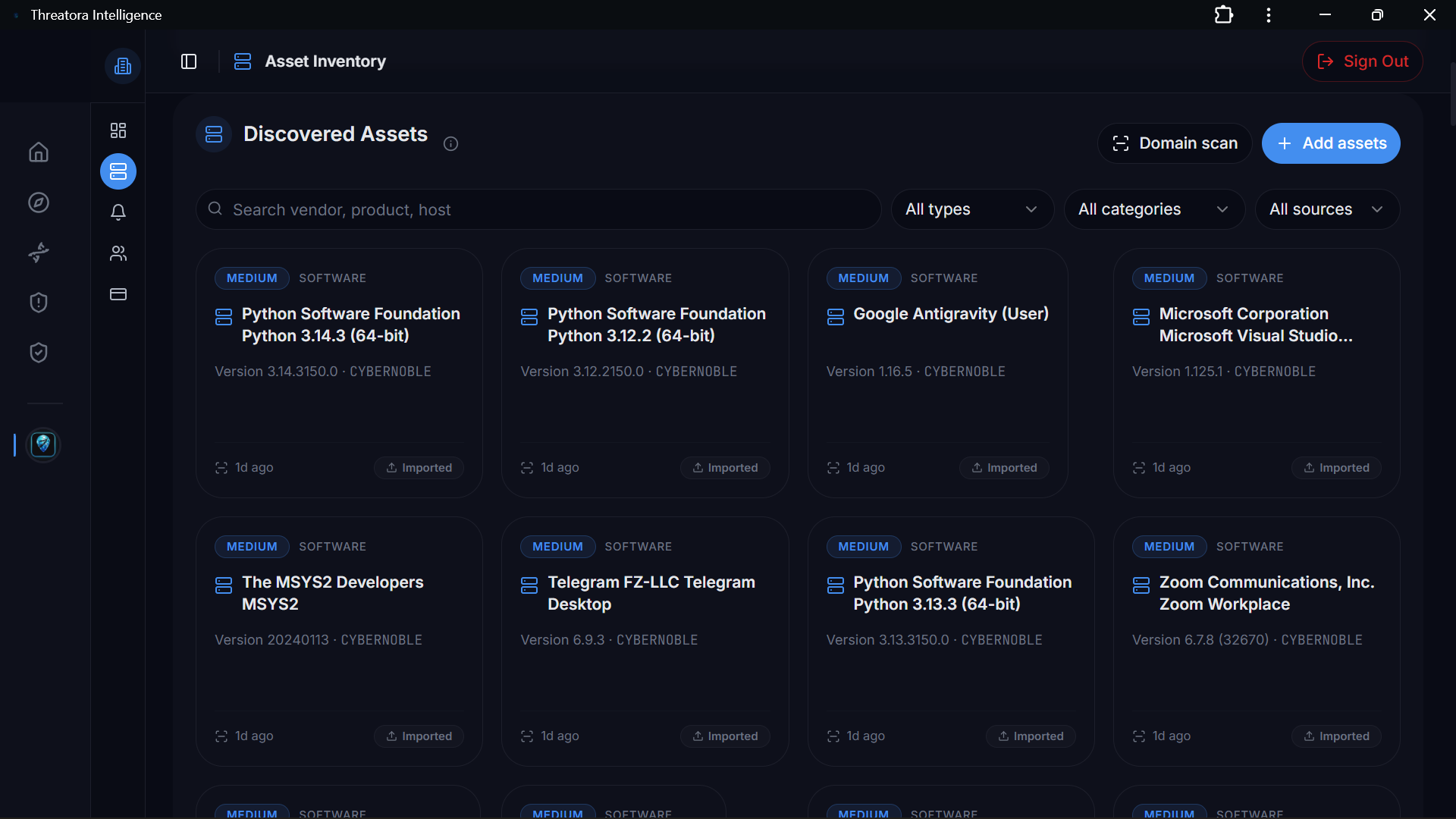Screen dimensions: 1456x819
Task: Click SOFTWARE label on Python 3.13.3 card
Action: coord(944,547)
